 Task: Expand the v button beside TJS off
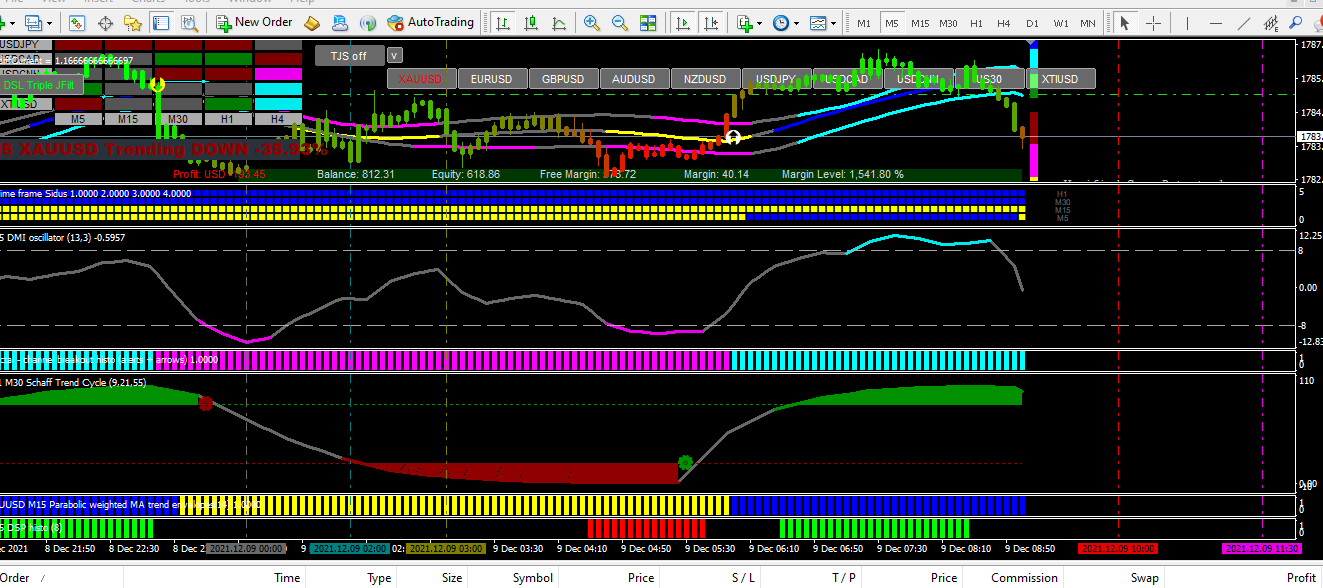(395, 56)
